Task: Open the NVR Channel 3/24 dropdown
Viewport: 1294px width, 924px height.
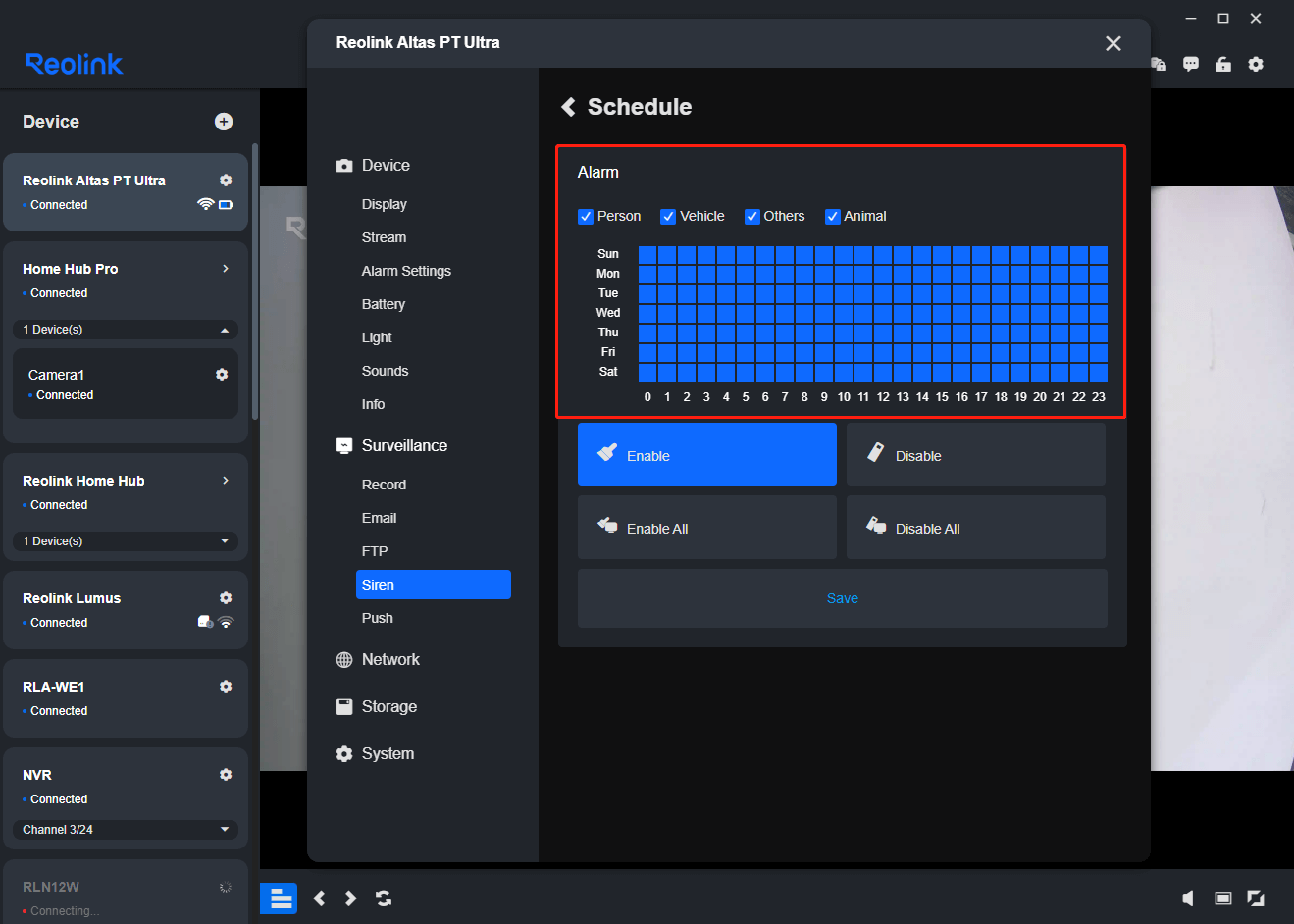Action: pyautogui.click(x=126, y=830)
